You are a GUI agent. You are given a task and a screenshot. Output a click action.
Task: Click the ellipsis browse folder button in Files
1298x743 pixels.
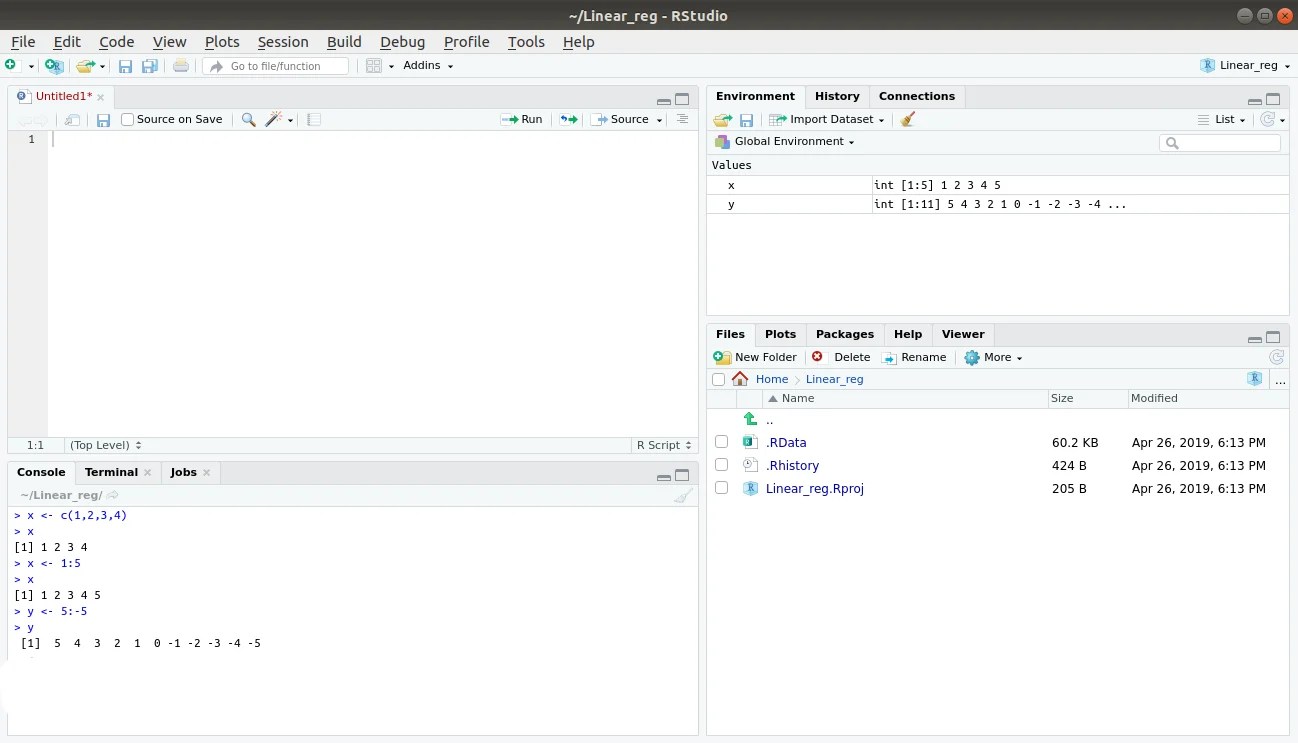tap(1280, 380)
